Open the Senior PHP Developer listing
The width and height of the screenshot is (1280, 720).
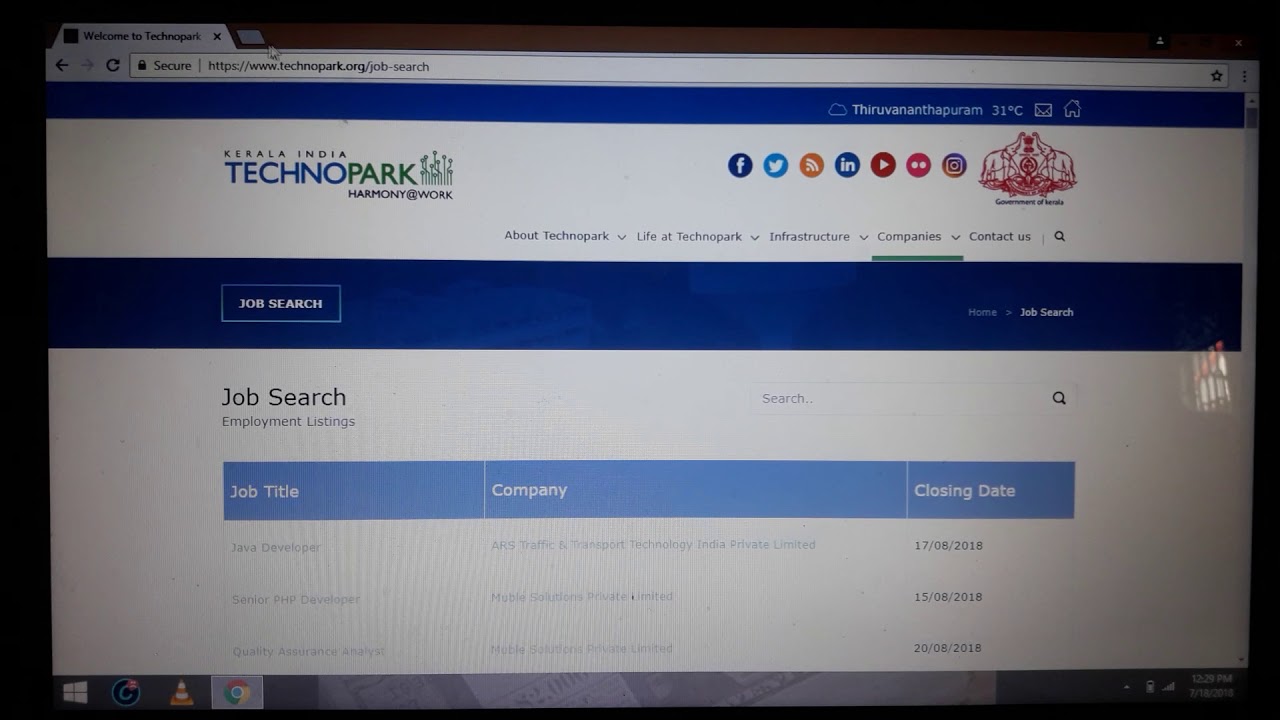[x=296, y=599]
